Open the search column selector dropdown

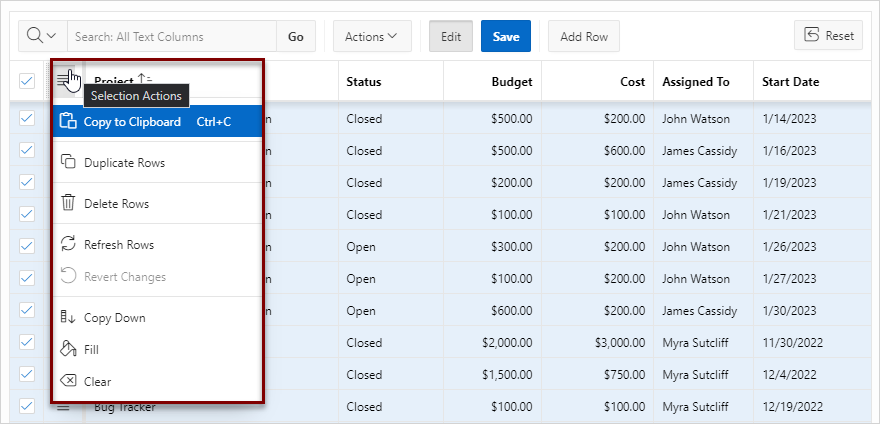pos(43,37)
